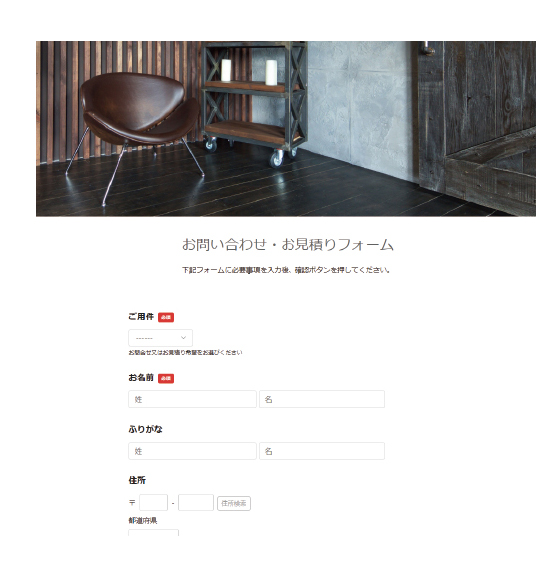
Task: Click the ふりがな field label
Action: 145,429
